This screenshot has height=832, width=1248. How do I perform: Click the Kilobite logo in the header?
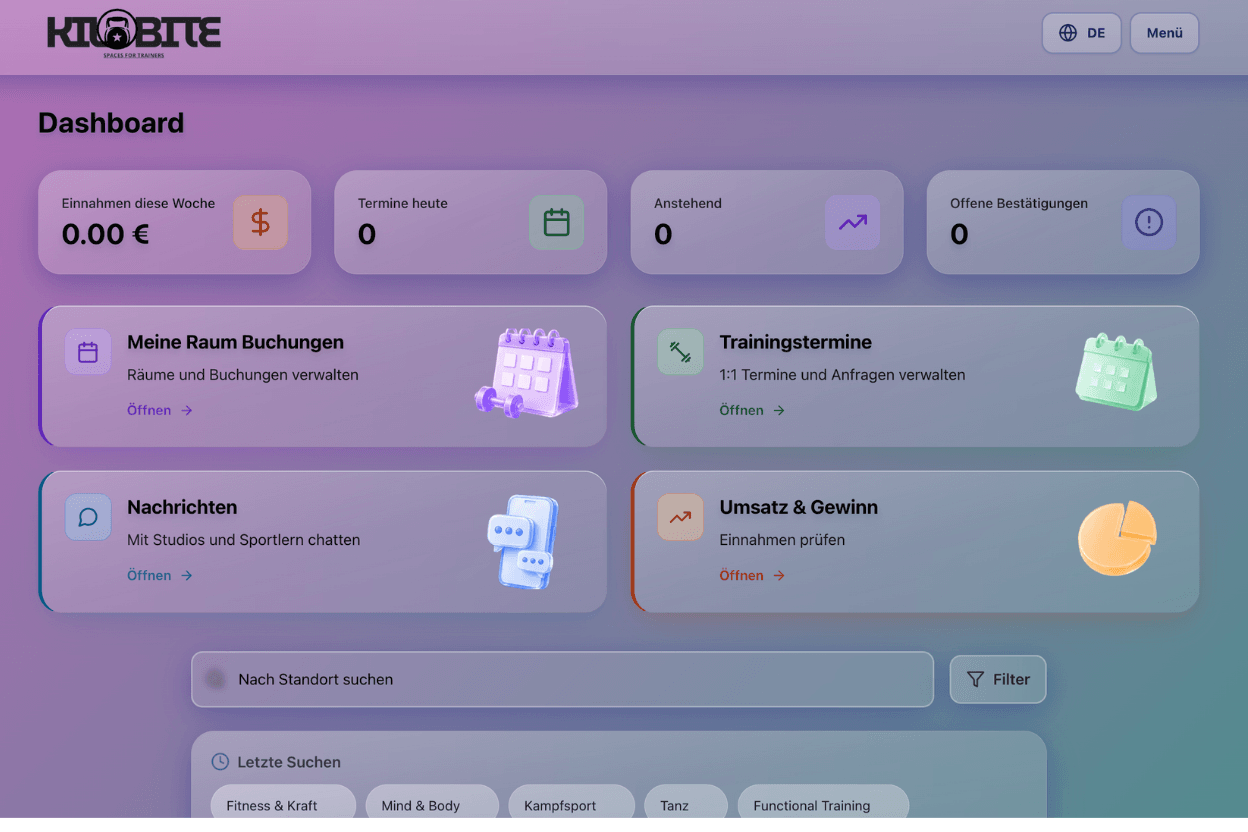click(134, 33)
